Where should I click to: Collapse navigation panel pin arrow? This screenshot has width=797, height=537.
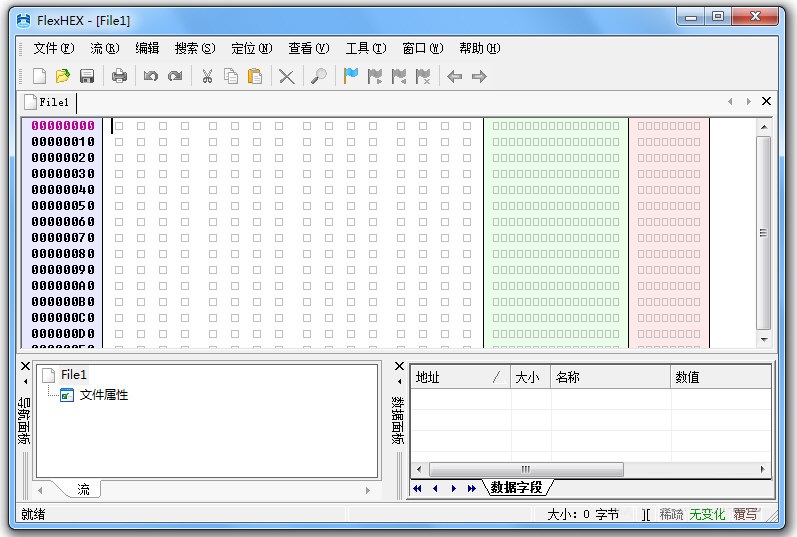click(25, 381)
